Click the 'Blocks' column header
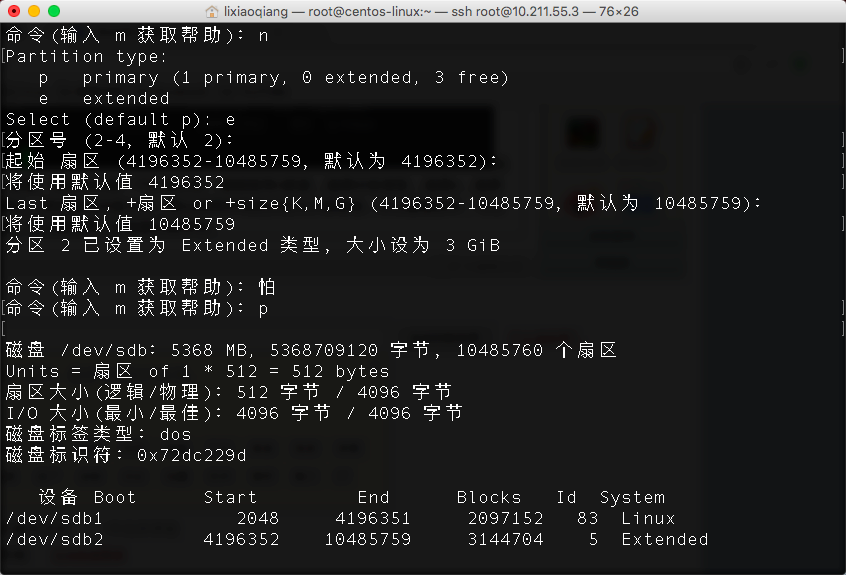Viewport: 846px width, 575px height. pos(489,498)
